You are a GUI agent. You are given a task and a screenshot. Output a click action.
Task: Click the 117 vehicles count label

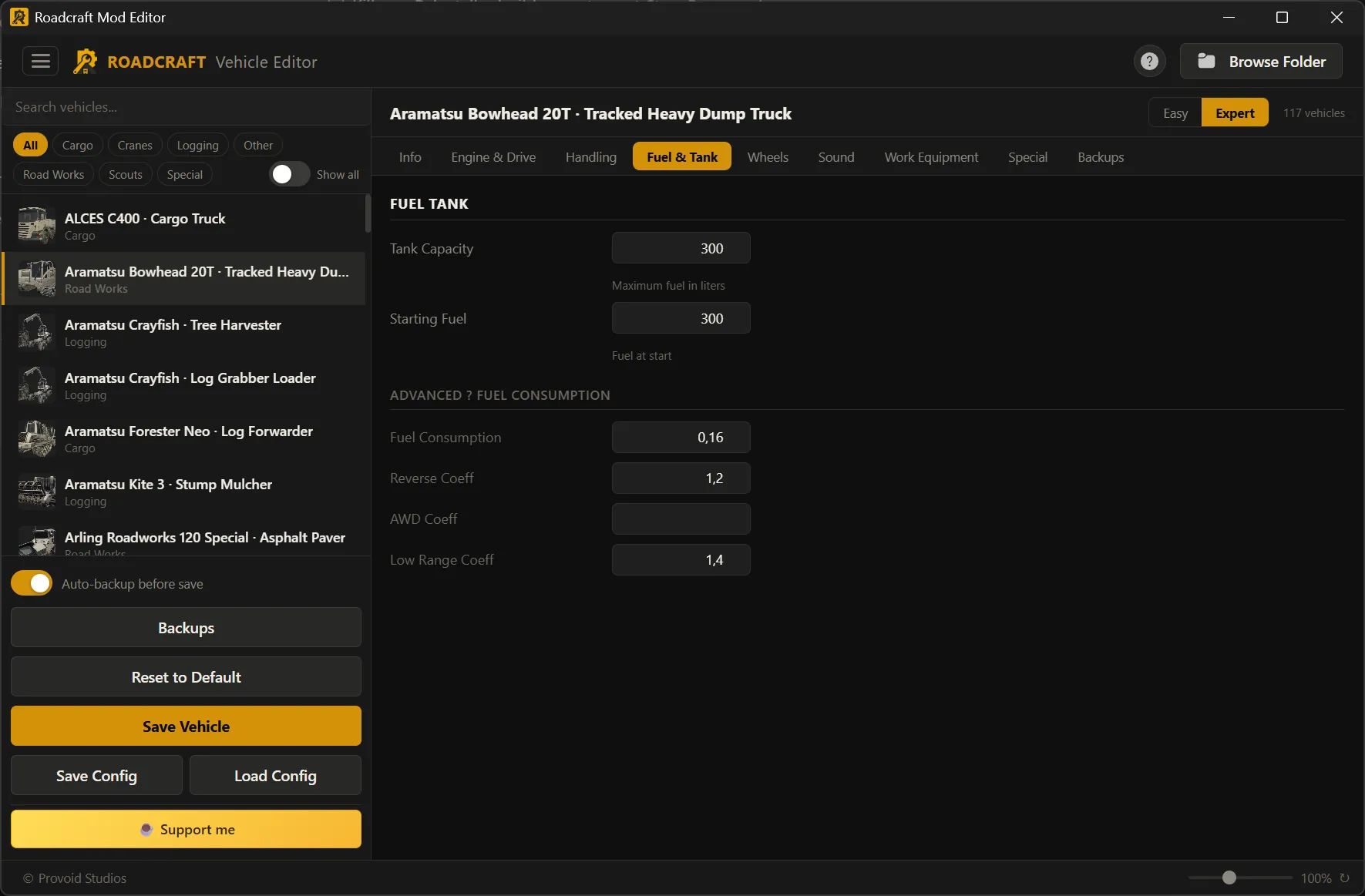(1313, 113)
